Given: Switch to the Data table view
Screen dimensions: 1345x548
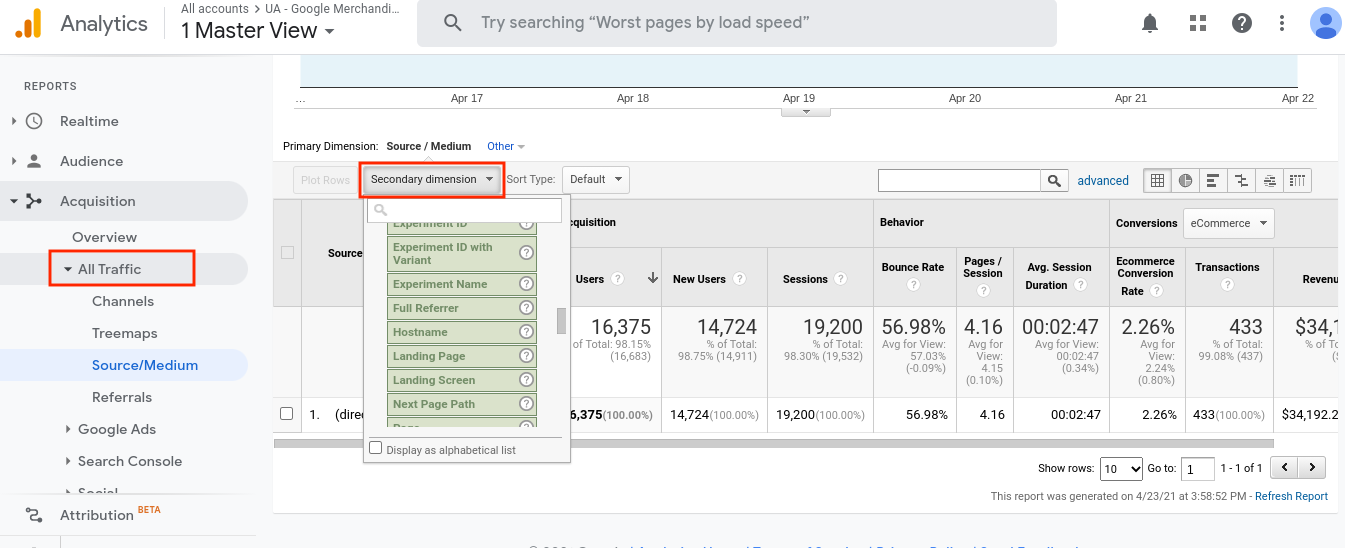Looking at the screenshot, I should tap(1157, 180).
